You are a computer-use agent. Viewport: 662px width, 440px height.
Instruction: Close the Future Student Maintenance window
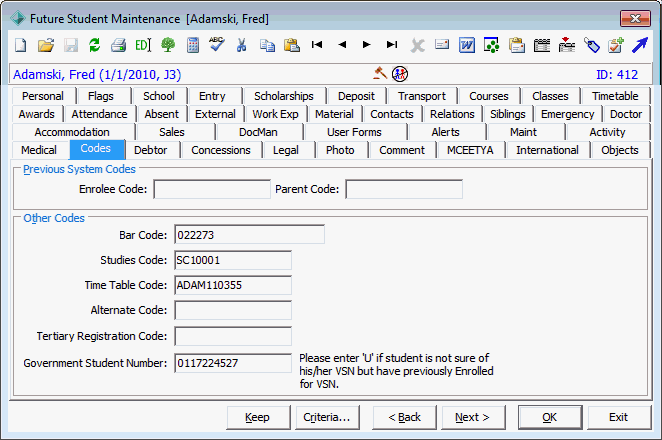tap(635, 19)
